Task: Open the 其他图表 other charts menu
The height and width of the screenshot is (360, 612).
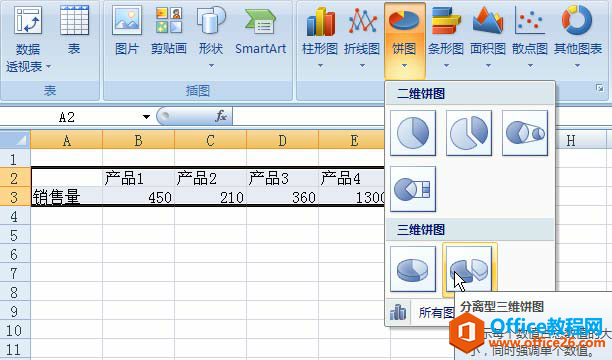Action: tap(577, 21)
